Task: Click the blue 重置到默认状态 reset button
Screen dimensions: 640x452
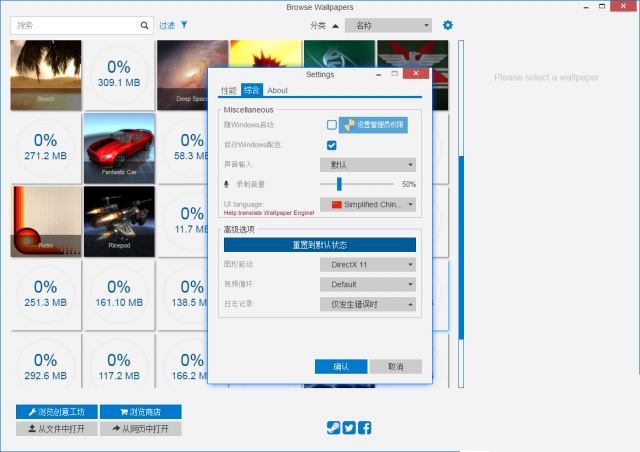Action: point(319,244)
